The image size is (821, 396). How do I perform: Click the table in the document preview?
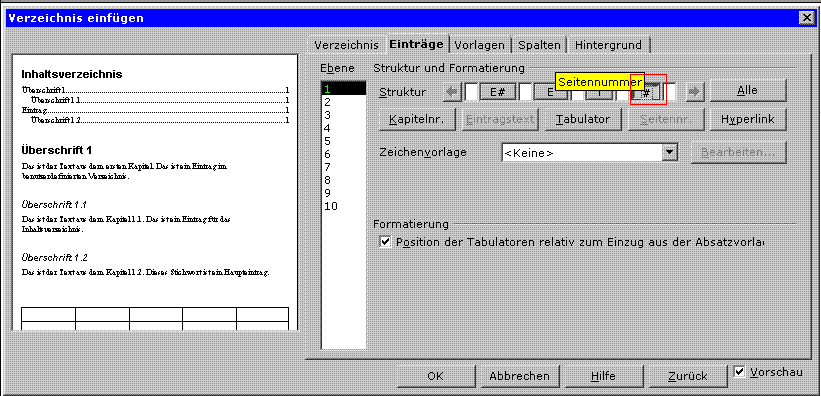pyautogui.click(x=155, y=319)
